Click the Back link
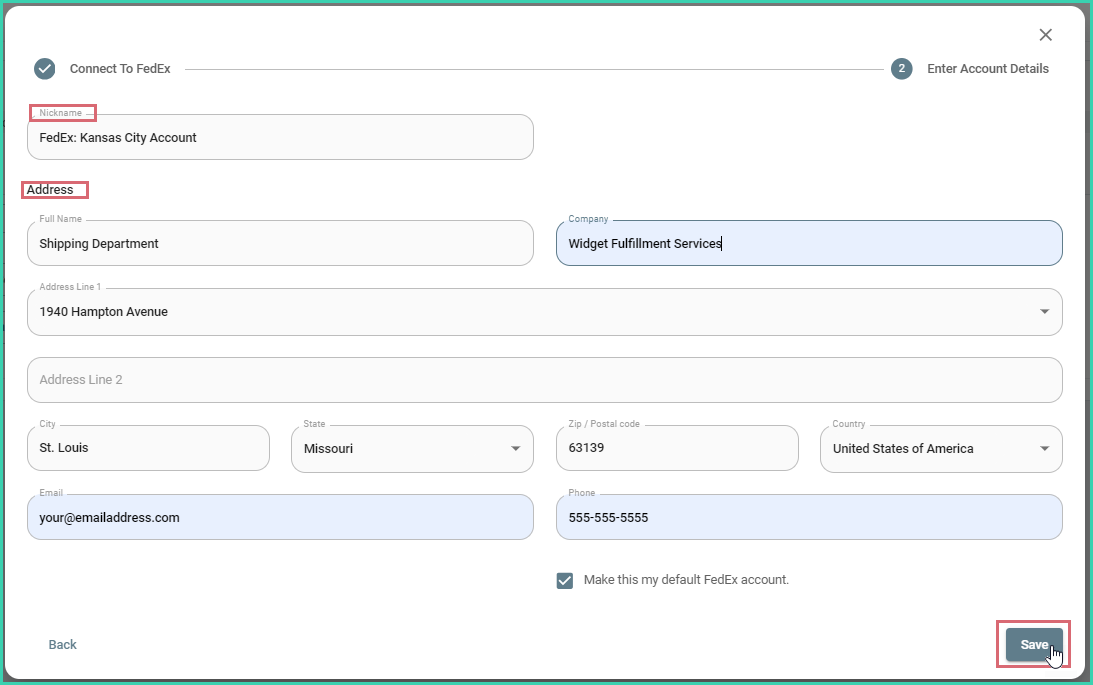This screenshot has height=685, width=1093. [x=62, y=644]
